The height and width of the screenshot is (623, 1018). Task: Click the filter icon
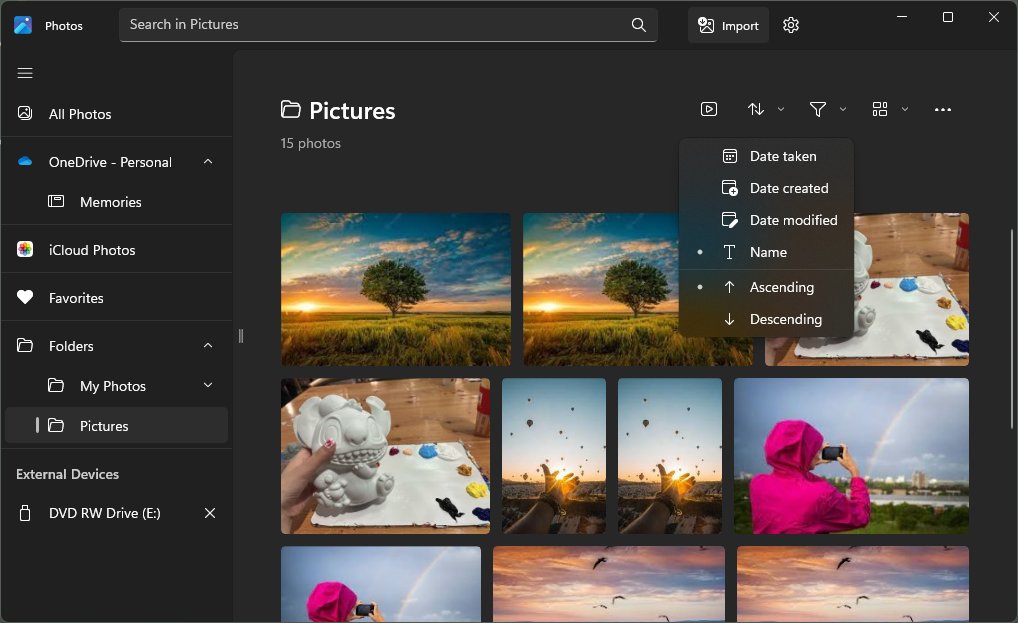[817, 109]
